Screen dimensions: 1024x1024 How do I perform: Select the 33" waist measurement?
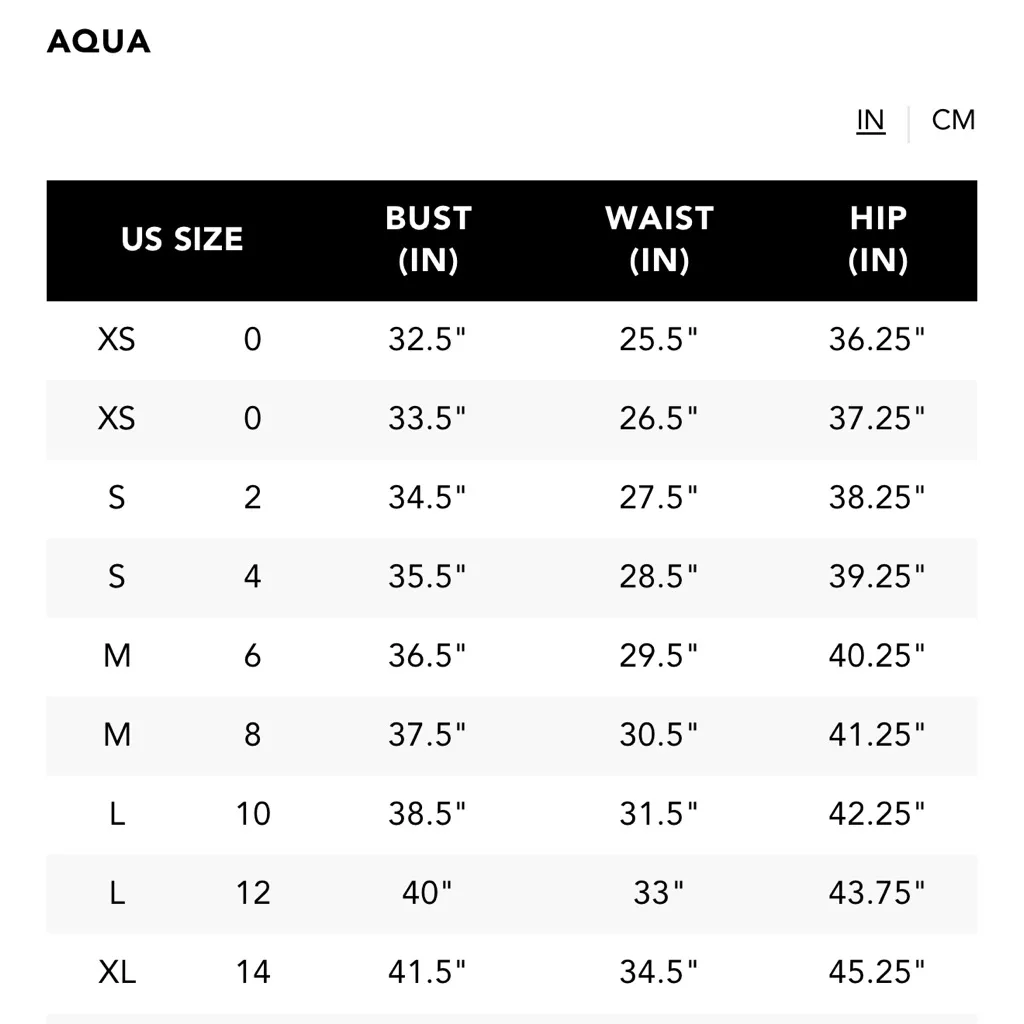click(659, 893)
